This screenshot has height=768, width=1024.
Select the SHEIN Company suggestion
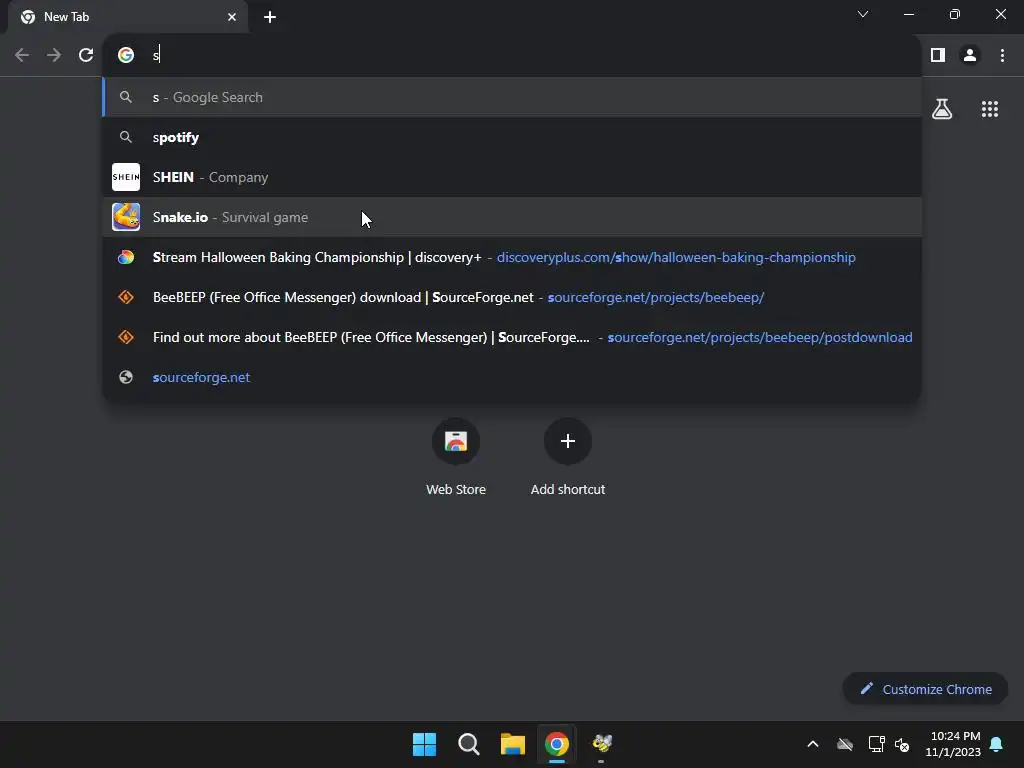click(x=512, y=177)
